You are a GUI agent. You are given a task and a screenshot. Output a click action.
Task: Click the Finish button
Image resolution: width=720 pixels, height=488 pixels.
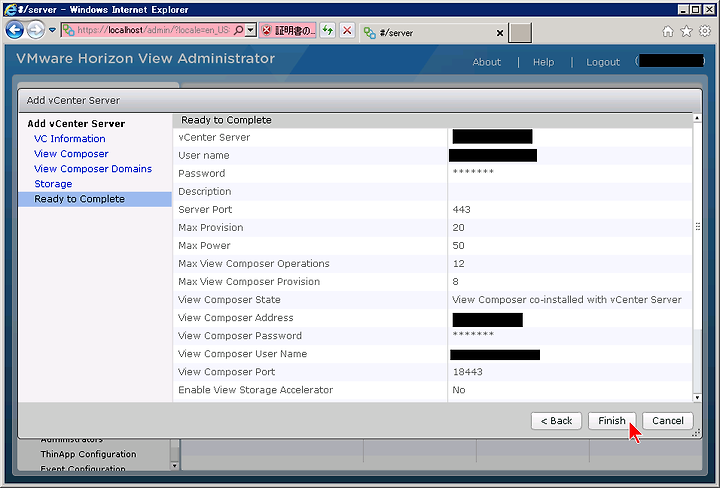612,421
